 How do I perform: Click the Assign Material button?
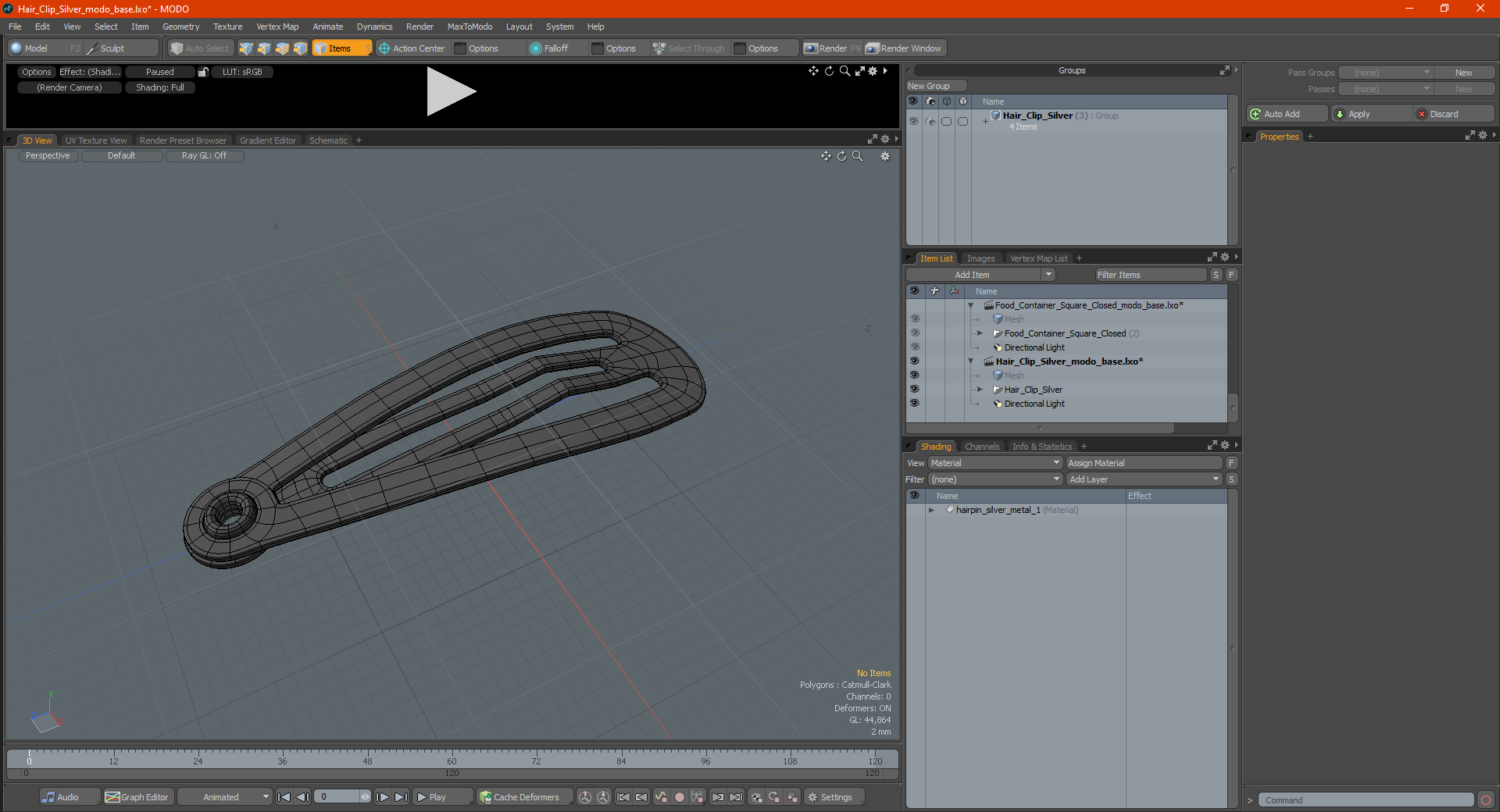[x=1144, y=463]
